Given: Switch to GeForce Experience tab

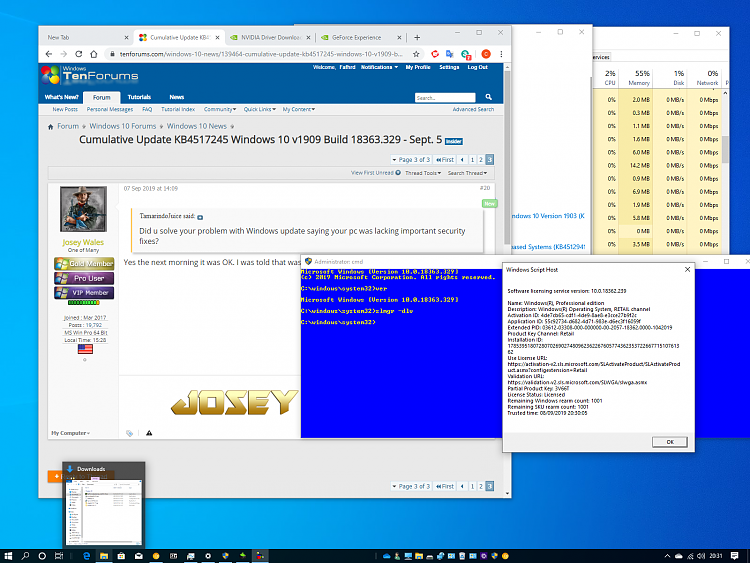Looking at the screenshot, I should pyautogui.click(x=361, y=37).
